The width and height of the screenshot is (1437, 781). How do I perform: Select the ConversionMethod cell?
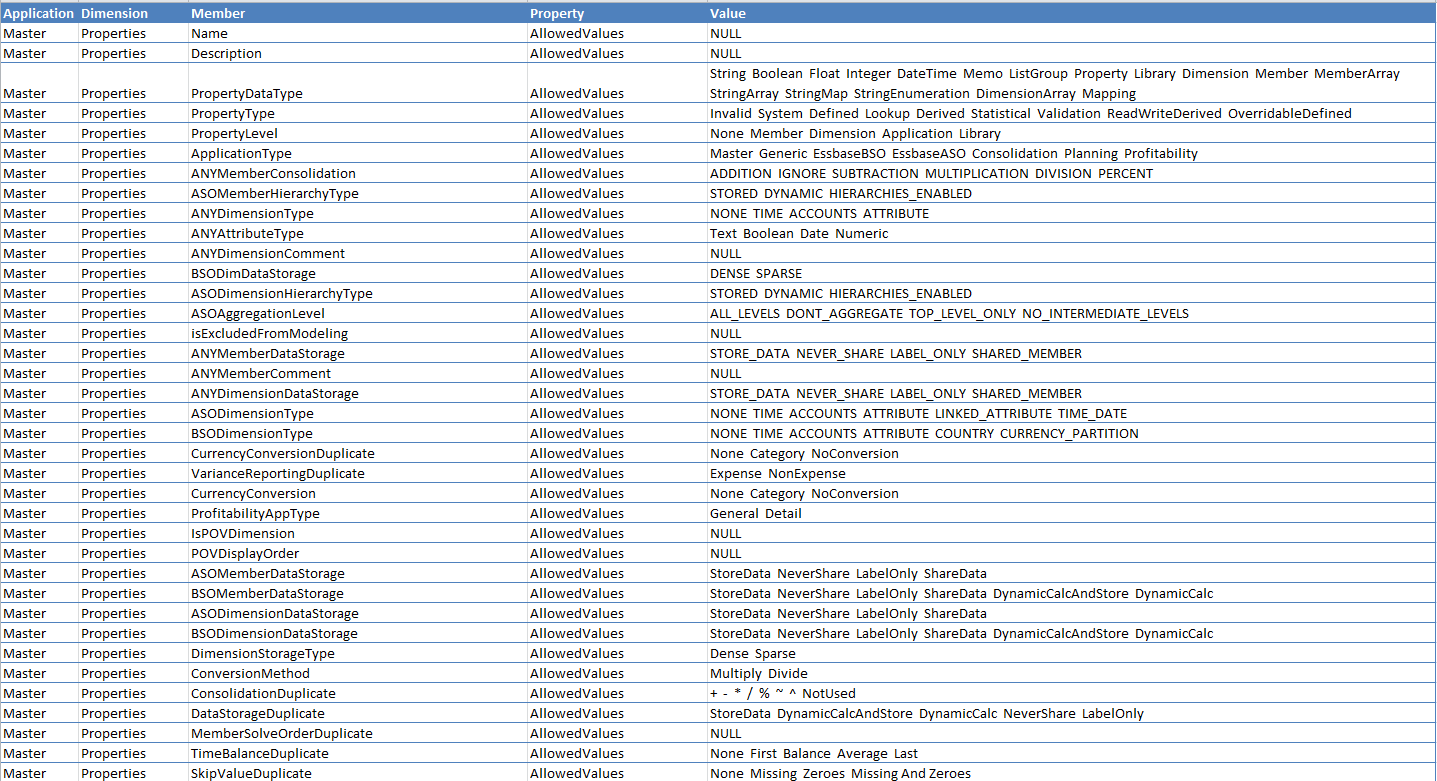(x=357, y=674)
